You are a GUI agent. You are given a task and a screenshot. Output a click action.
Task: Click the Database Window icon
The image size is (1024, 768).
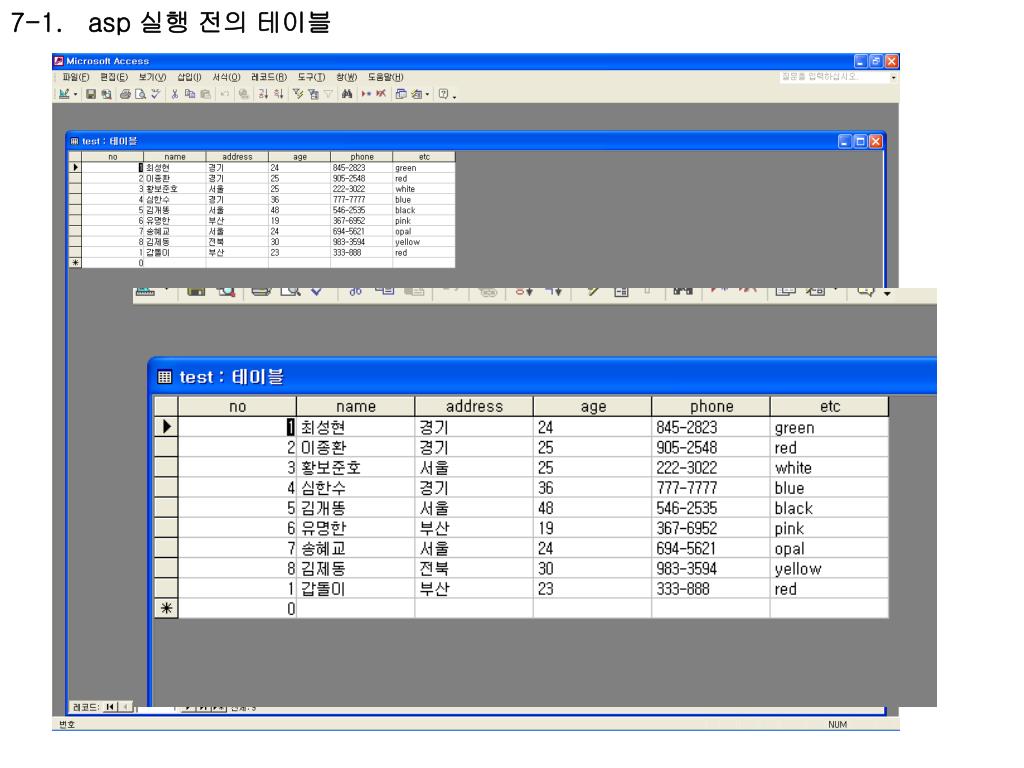coord(401,94)
